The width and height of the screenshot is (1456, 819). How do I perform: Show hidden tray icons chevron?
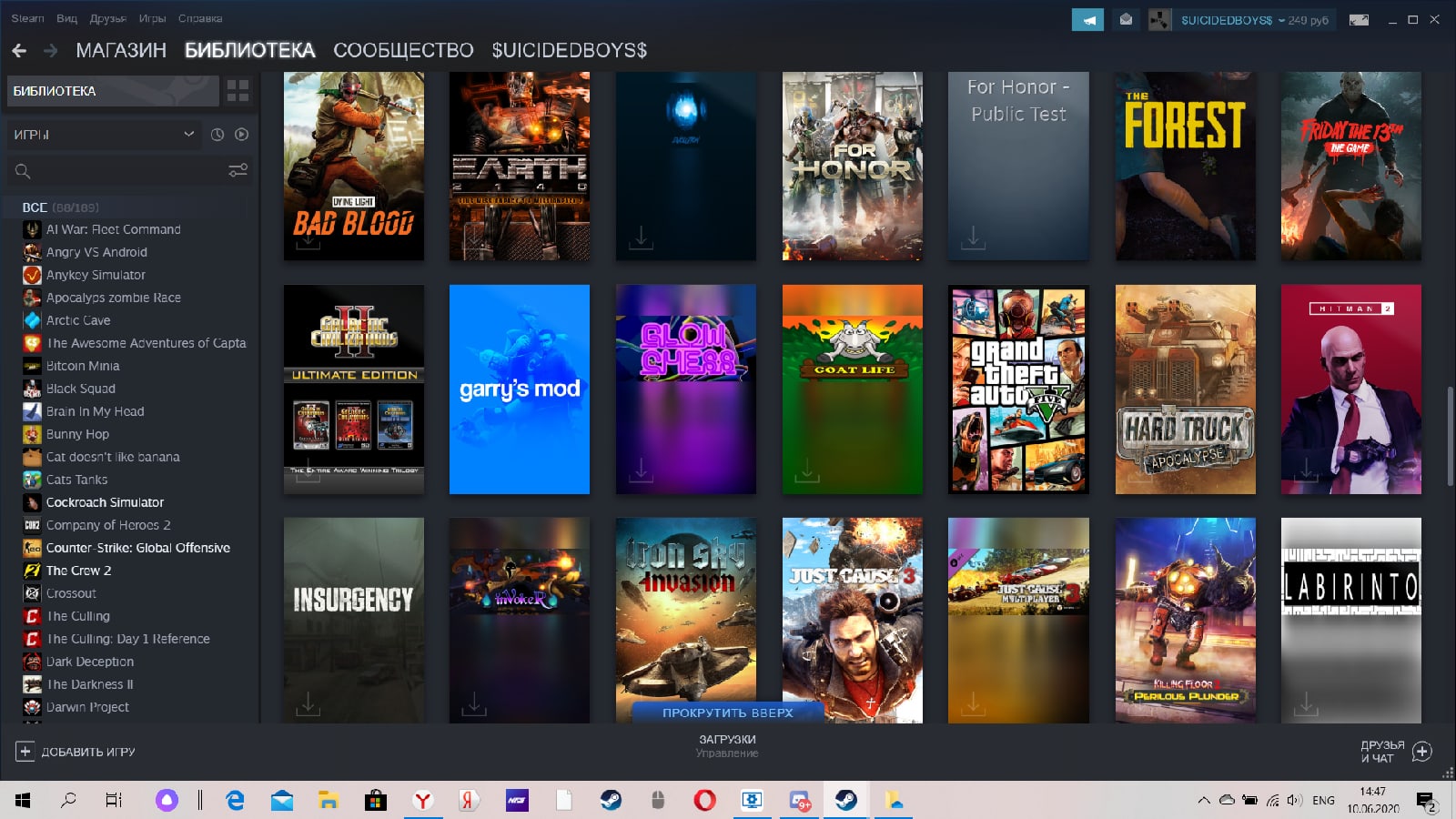point(1203,801)
